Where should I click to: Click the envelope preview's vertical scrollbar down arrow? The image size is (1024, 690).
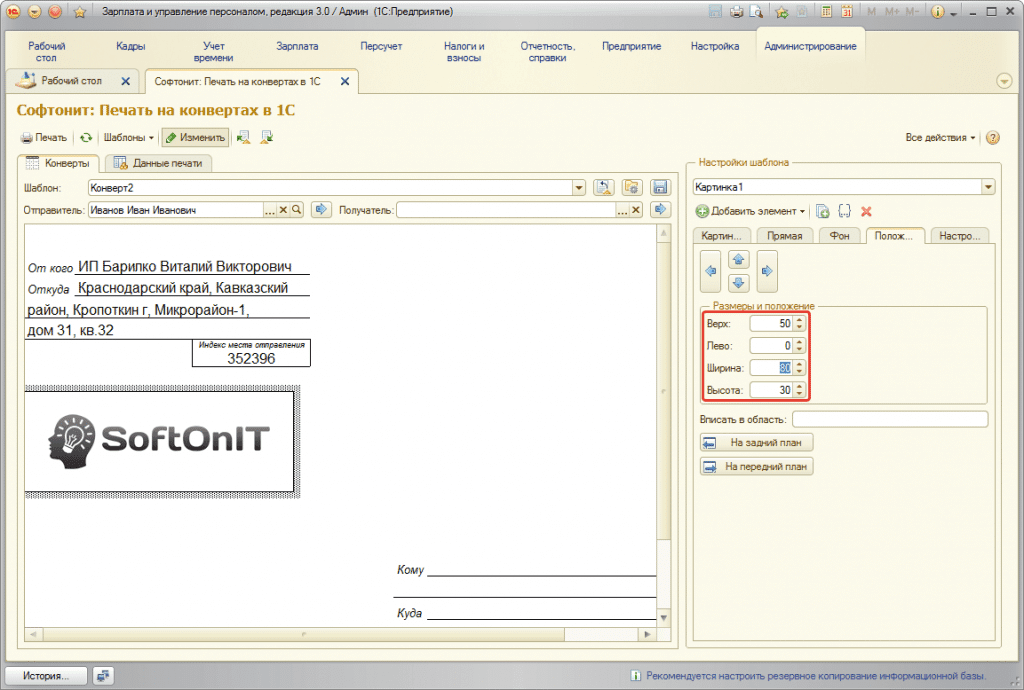664,618
